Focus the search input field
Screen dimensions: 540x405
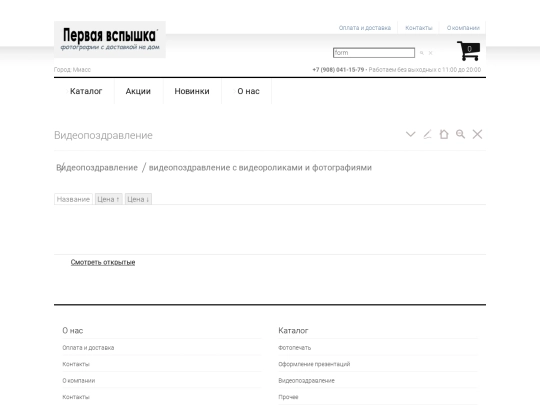[x=374, y=53]
